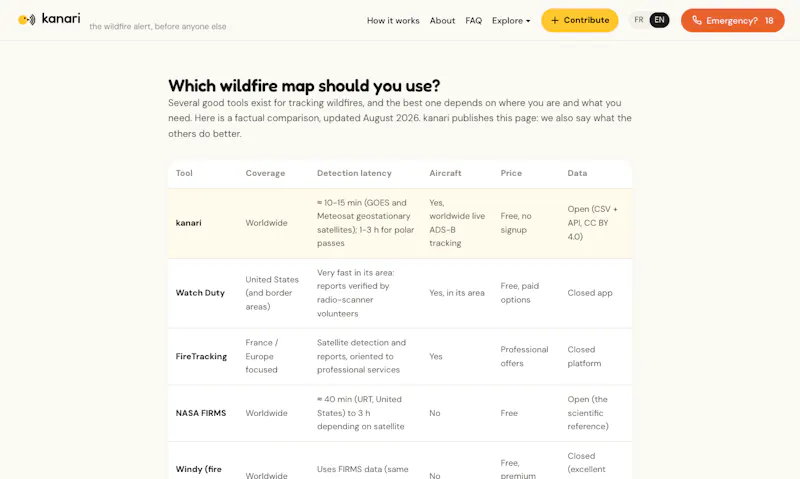The height and width of the screenshot is (479, 800).
Task: Select the NASA FIRMS row name
Action: pos(201,413)
